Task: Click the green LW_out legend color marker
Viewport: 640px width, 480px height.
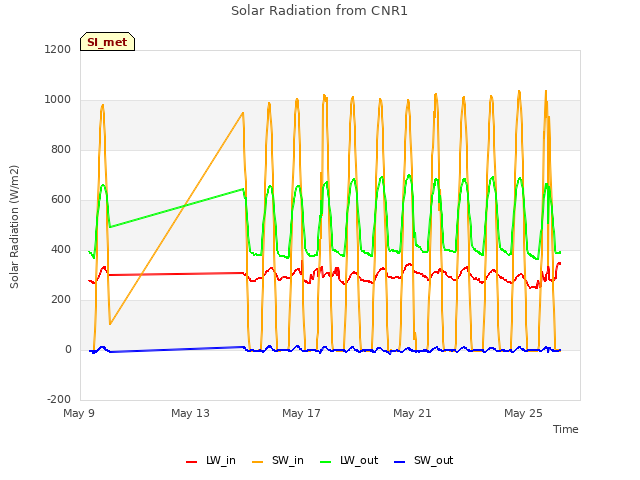Action: pos(326,462)
